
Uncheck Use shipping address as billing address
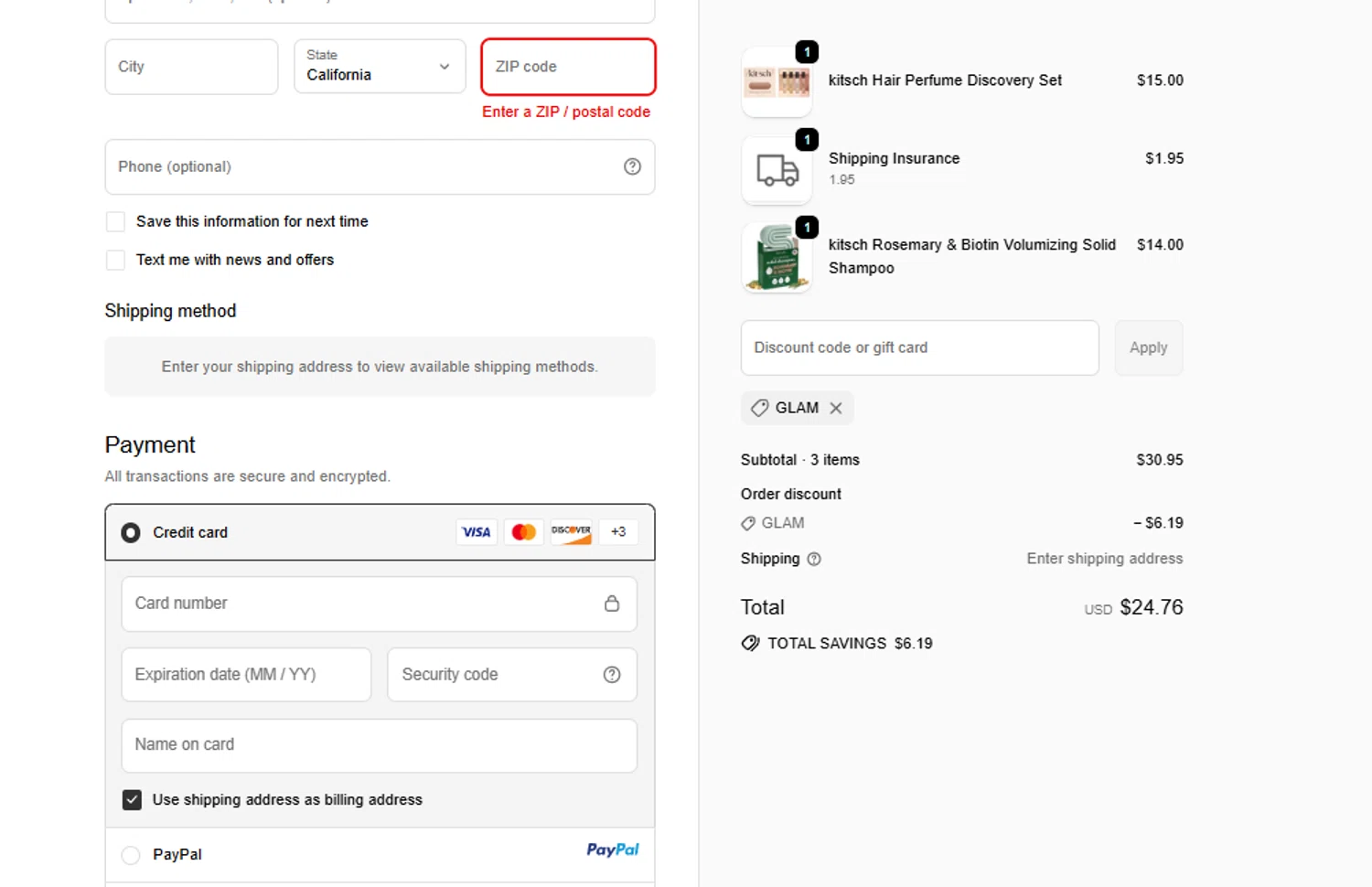tap(132, 800)
